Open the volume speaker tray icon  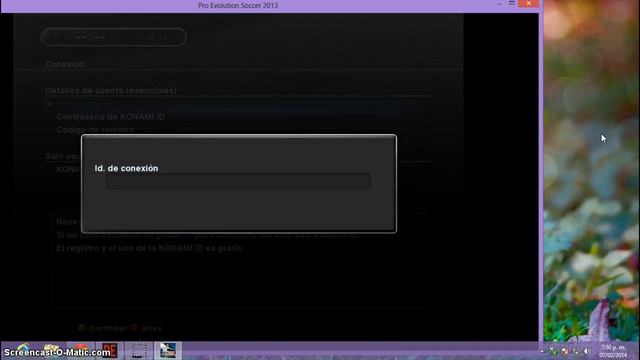click(x=587, y=351)
